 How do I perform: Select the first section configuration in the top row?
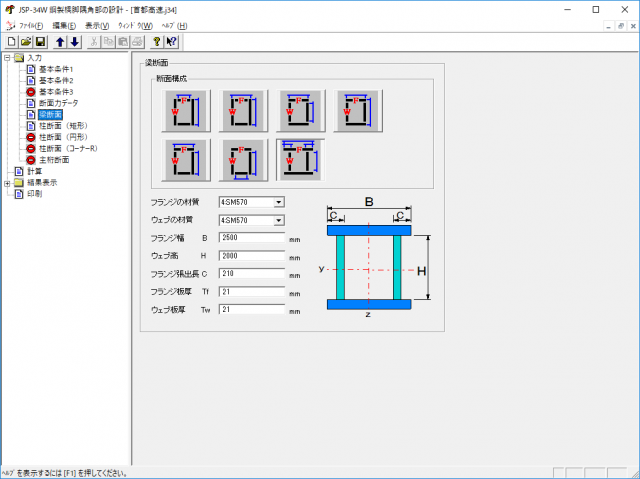tap(185, 112)
